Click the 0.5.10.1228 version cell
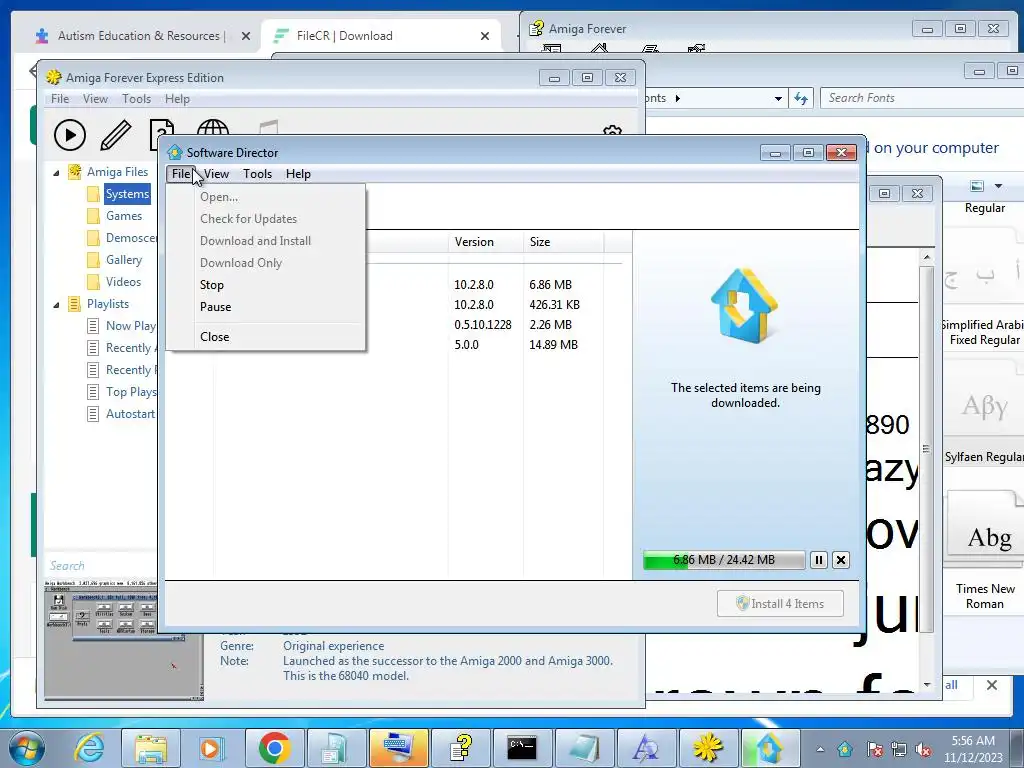 (483, 325)
